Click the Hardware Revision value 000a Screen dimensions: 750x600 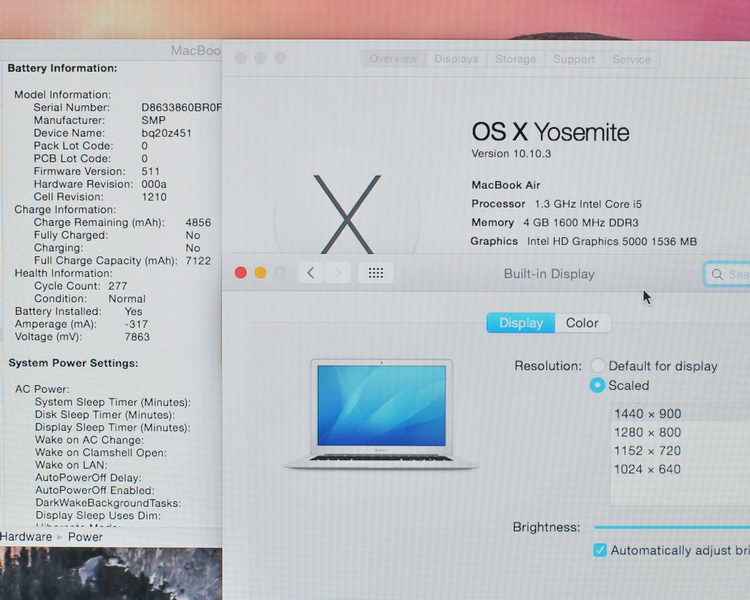154,184
